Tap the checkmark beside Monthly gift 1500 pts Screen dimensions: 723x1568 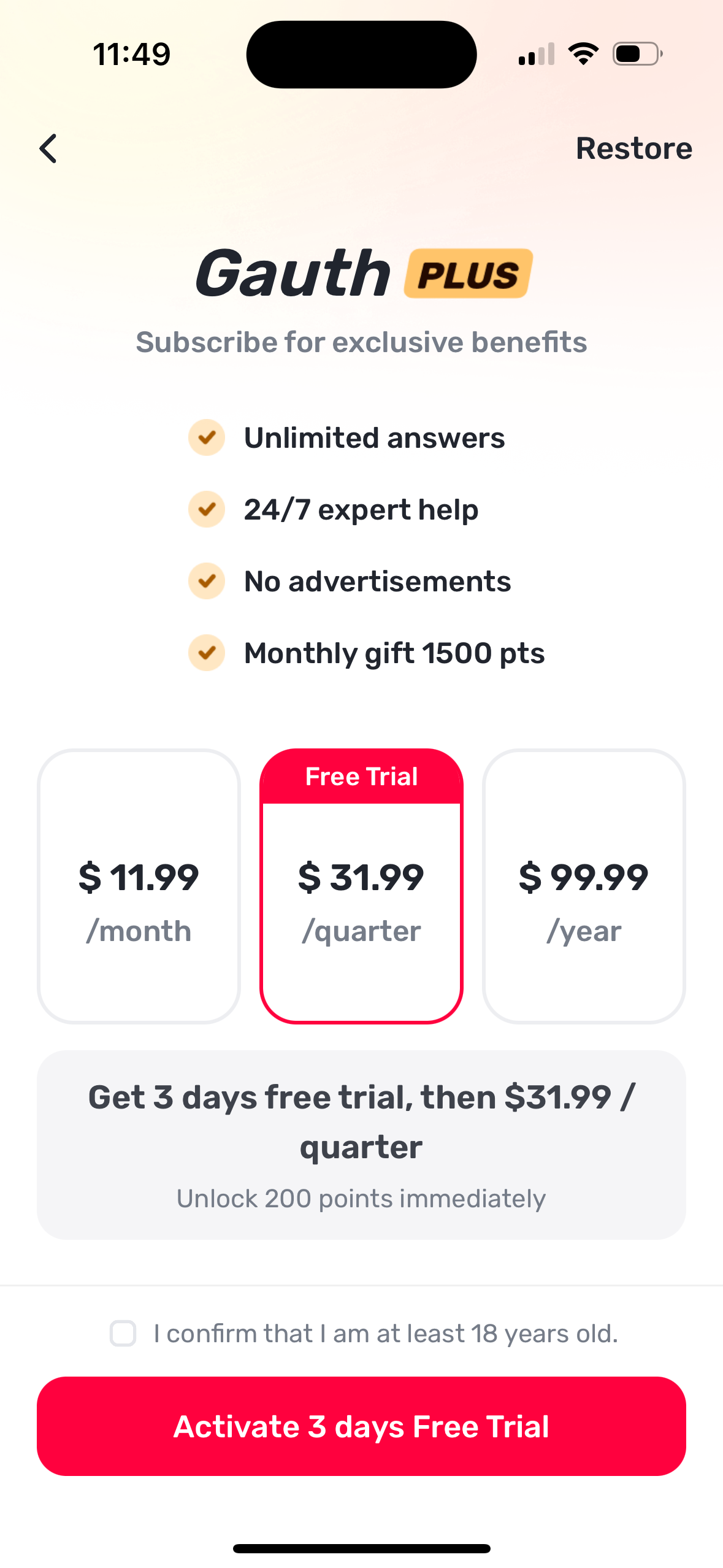tap(207, 653)
